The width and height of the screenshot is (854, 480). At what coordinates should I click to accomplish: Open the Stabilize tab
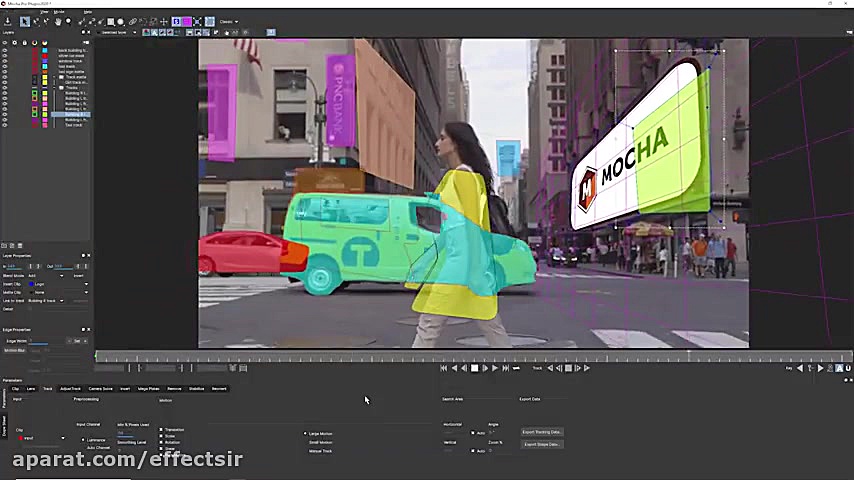[x=196, y=389]
